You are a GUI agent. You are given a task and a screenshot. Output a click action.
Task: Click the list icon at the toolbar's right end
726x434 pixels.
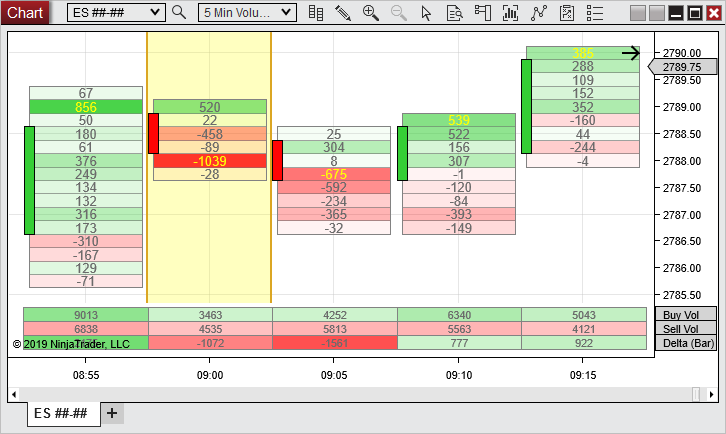click(595, 12)
